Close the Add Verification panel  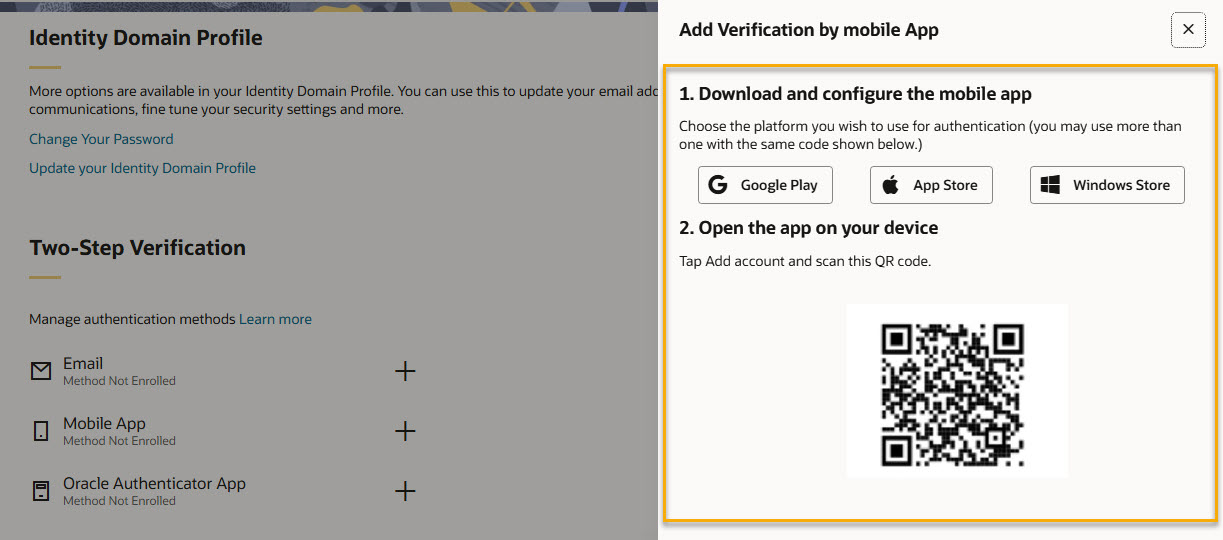click(x=1188, y=30)
